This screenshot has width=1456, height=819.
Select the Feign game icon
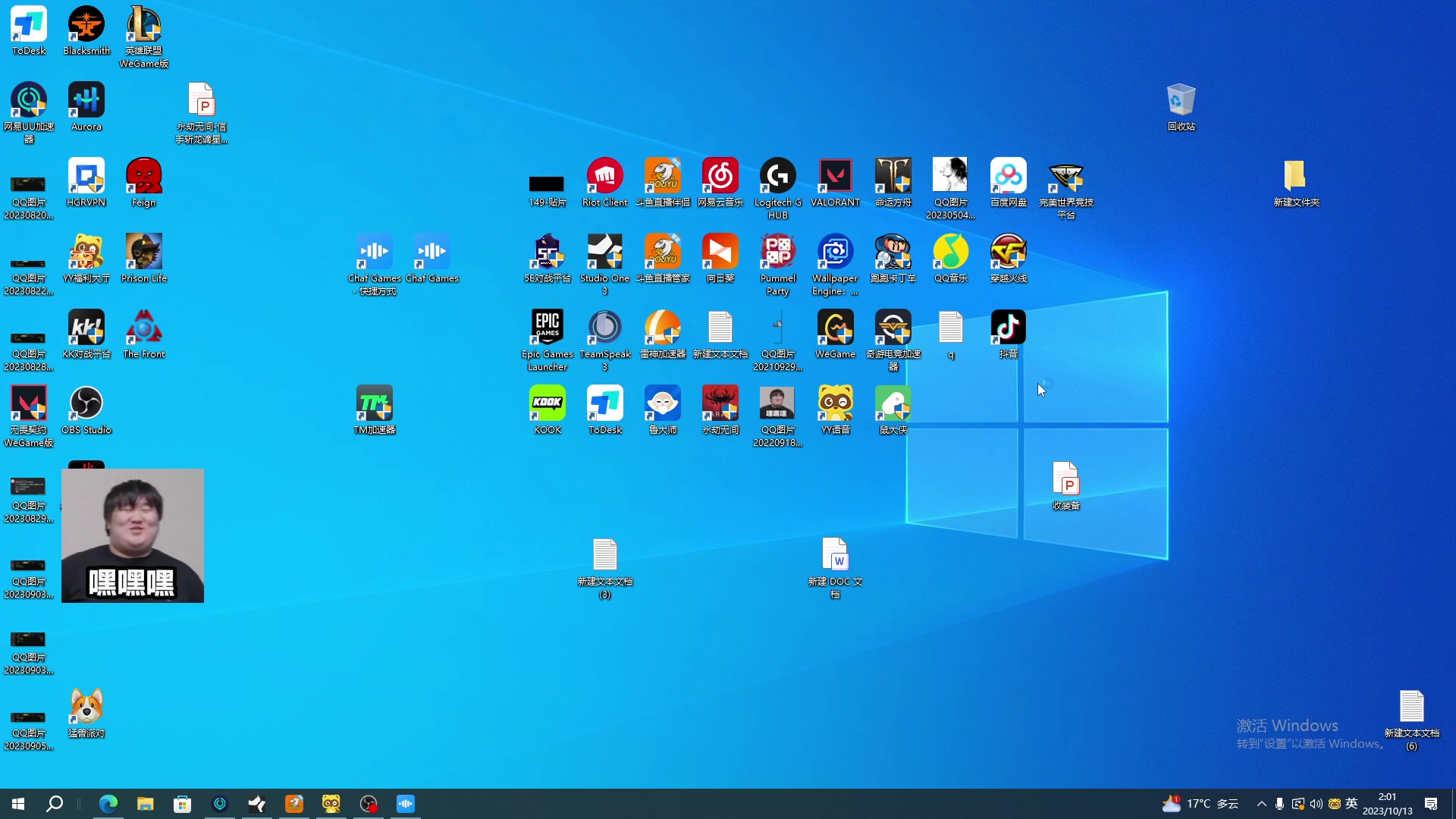pos(144,183)
